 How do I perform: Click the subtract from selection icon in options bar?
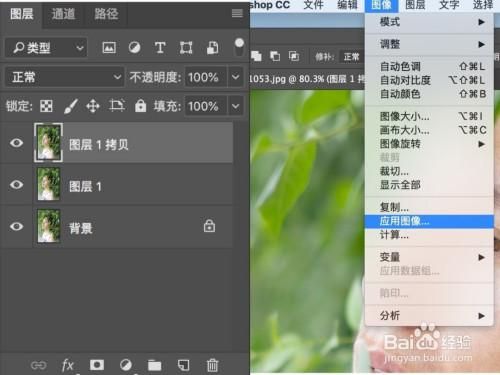275,56
